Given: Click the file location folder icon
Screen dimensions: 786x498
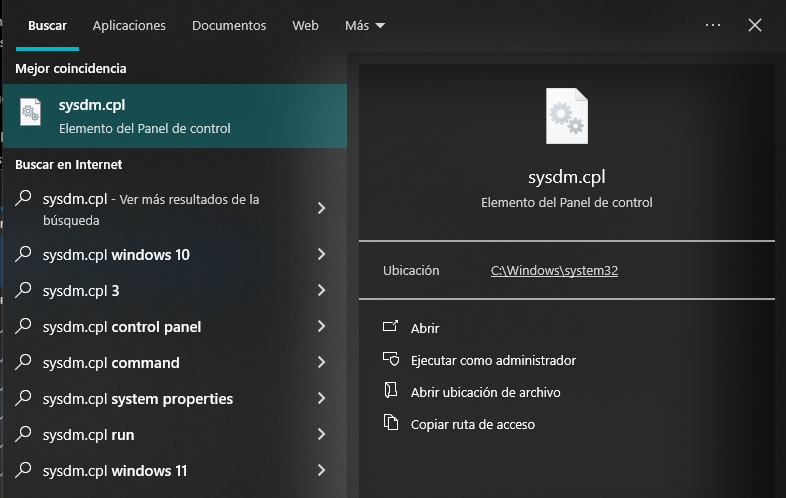Looking at the screenshot, I should pyautogui.click(x=390, y=390).
